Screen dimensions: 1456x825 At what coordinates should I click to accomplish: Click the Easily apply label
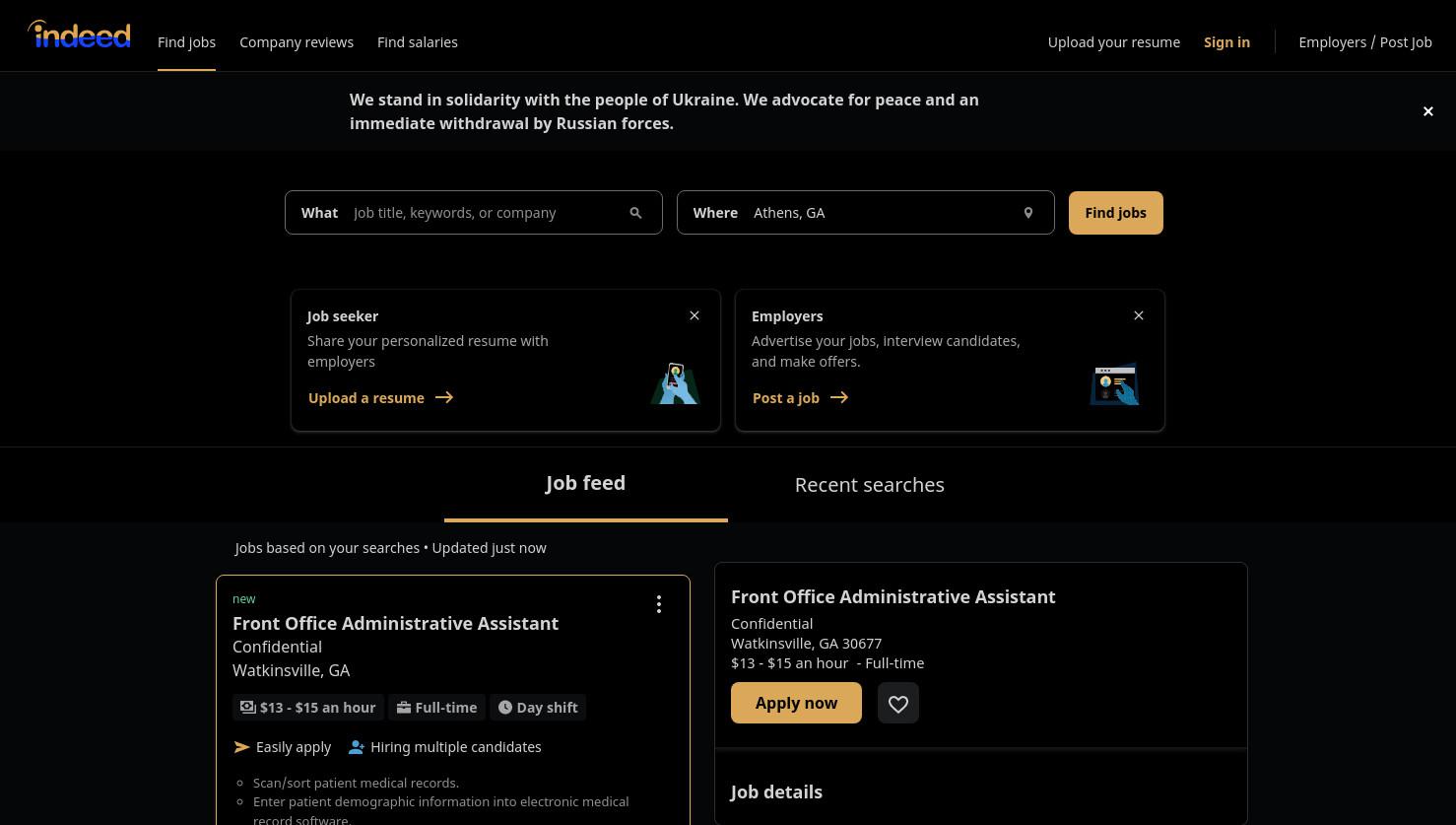(294, 747)
